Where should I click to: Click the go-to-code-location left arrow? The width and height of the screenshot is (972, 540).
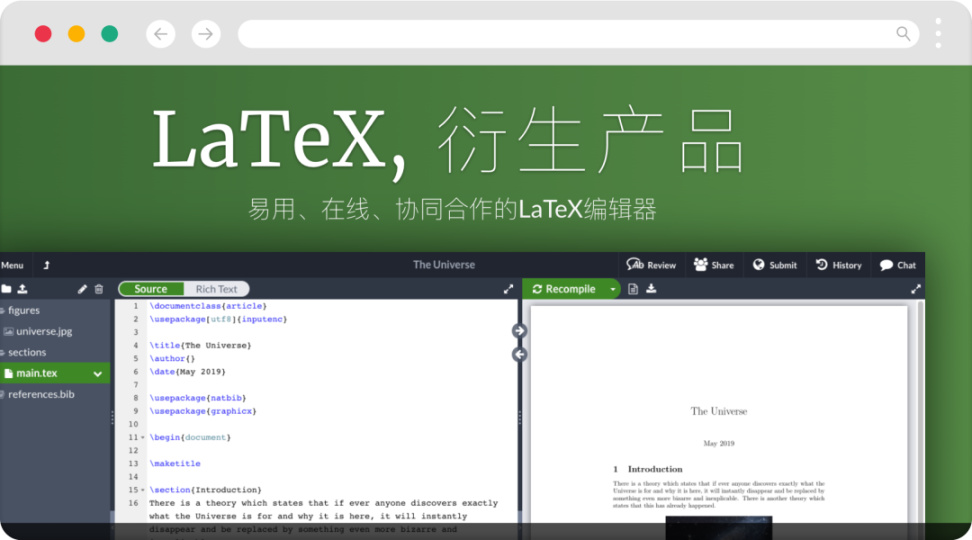point(519,355)
